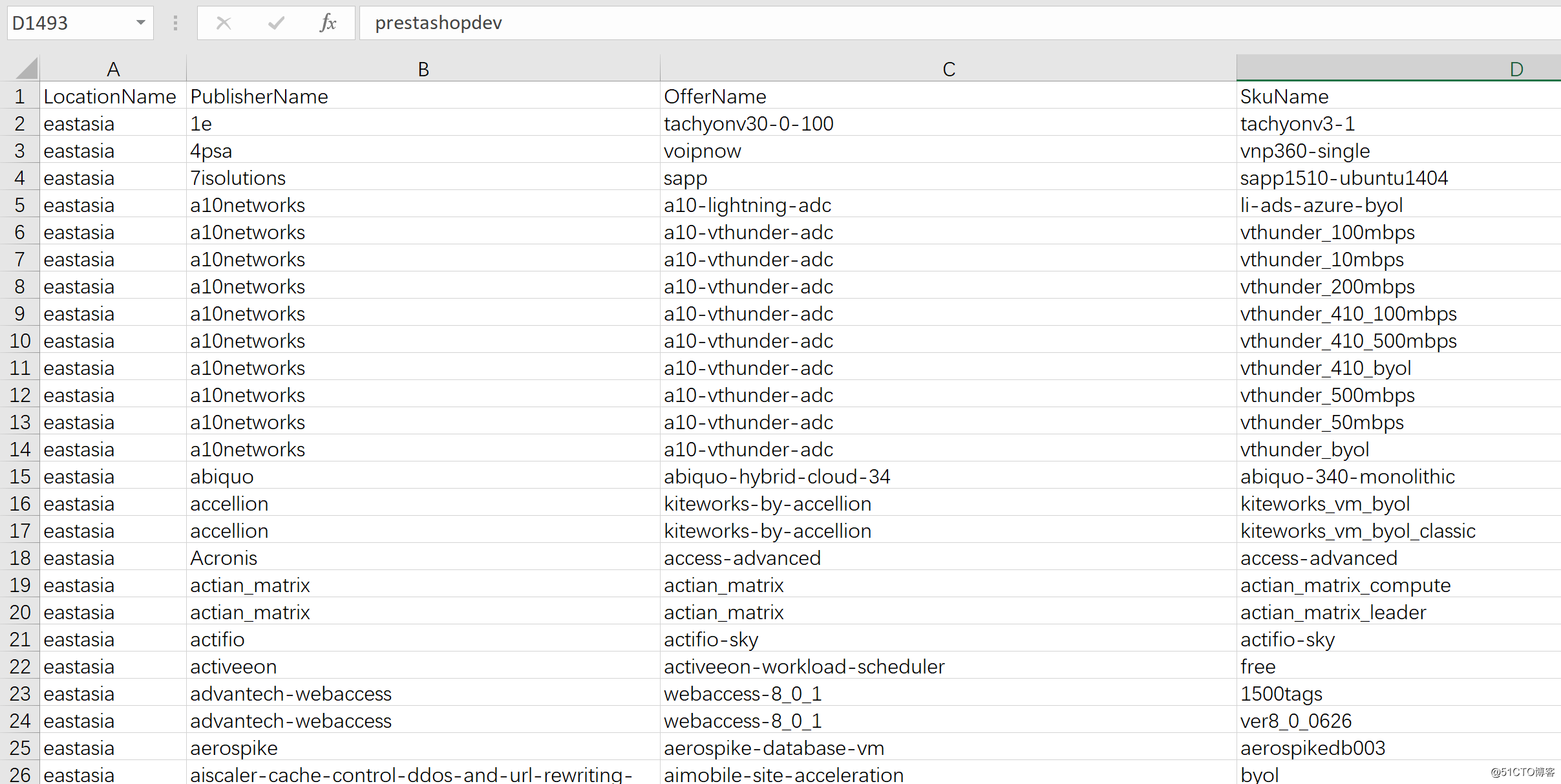Select cell aerospikedb003
This screenshot has width=1561, height=784.
[1399, 748]
